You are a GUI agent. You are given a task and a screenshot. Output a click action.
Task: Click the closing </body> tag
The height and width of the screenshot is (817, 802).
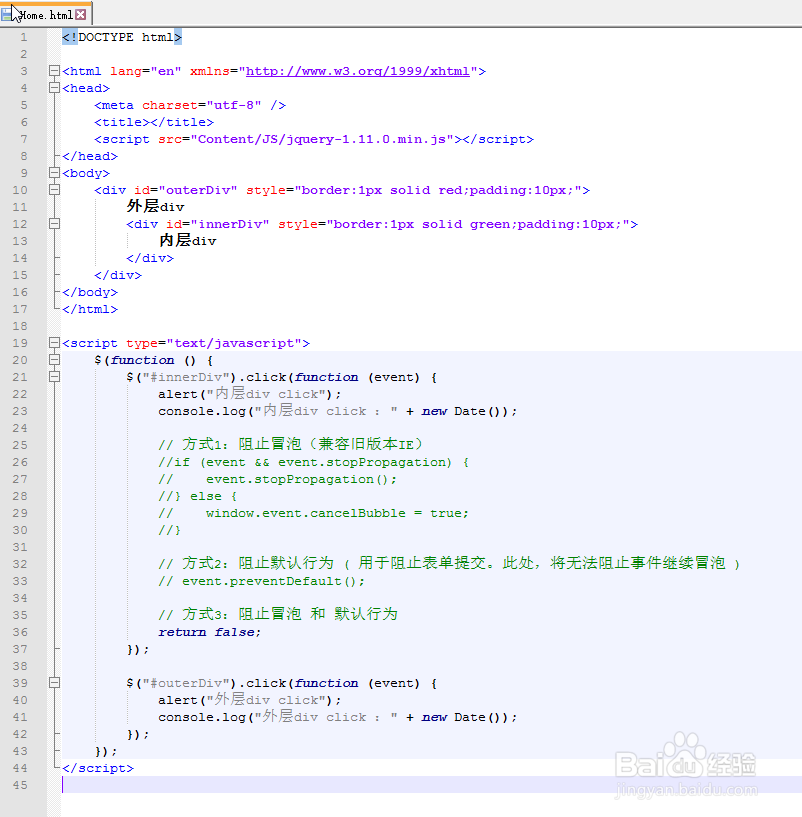coord(90,292)
